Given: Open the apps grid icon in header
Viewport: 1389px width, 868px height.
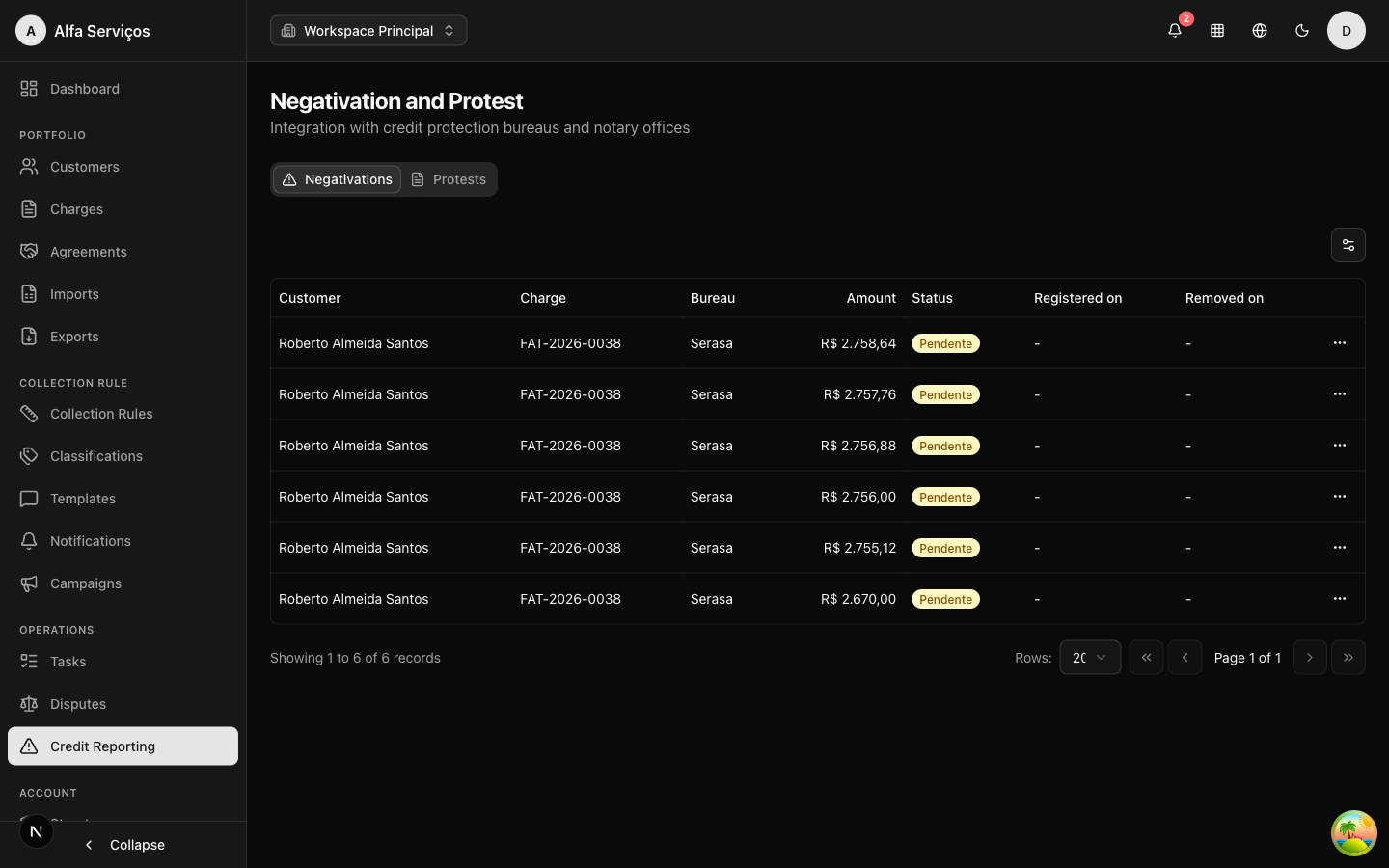Looking at the screenshot, I should click(x=1217, y=31).
